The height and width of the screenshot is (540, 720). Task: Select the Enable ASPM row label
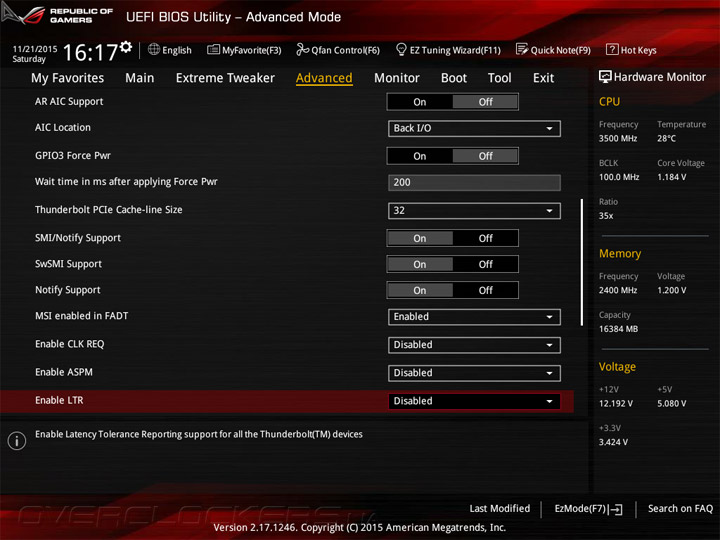pos(64,372)
